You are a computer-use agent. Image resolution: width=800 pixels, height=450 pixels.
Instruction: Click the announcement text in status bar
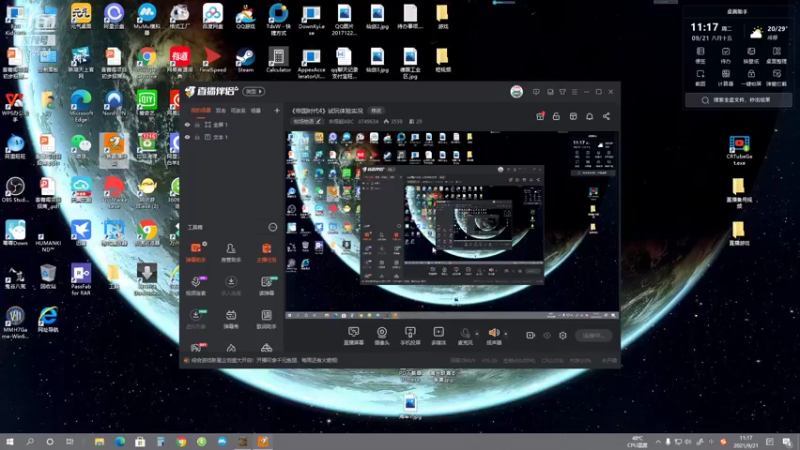click(264, 360)
